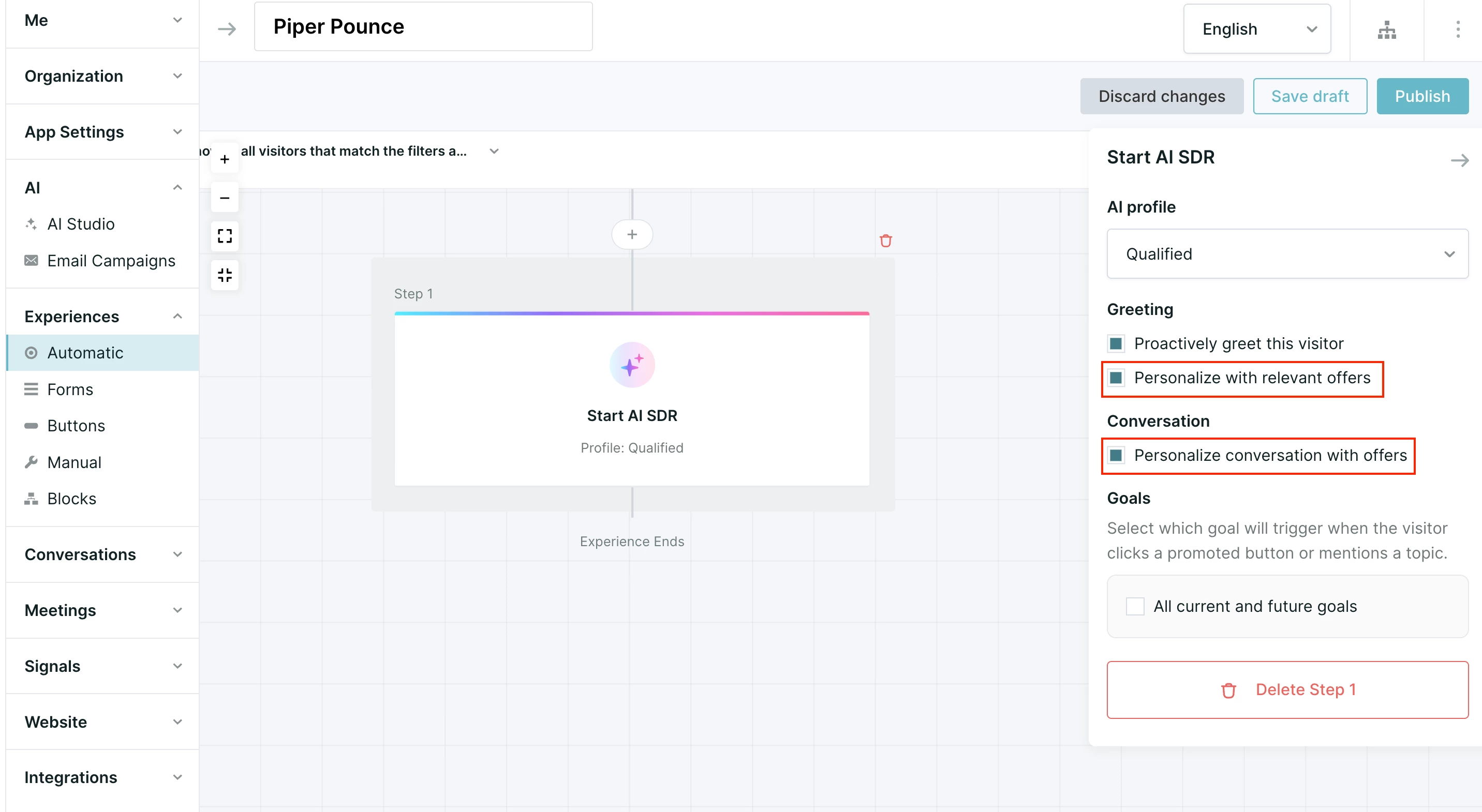Add a step with the plus node

point(632,235)
